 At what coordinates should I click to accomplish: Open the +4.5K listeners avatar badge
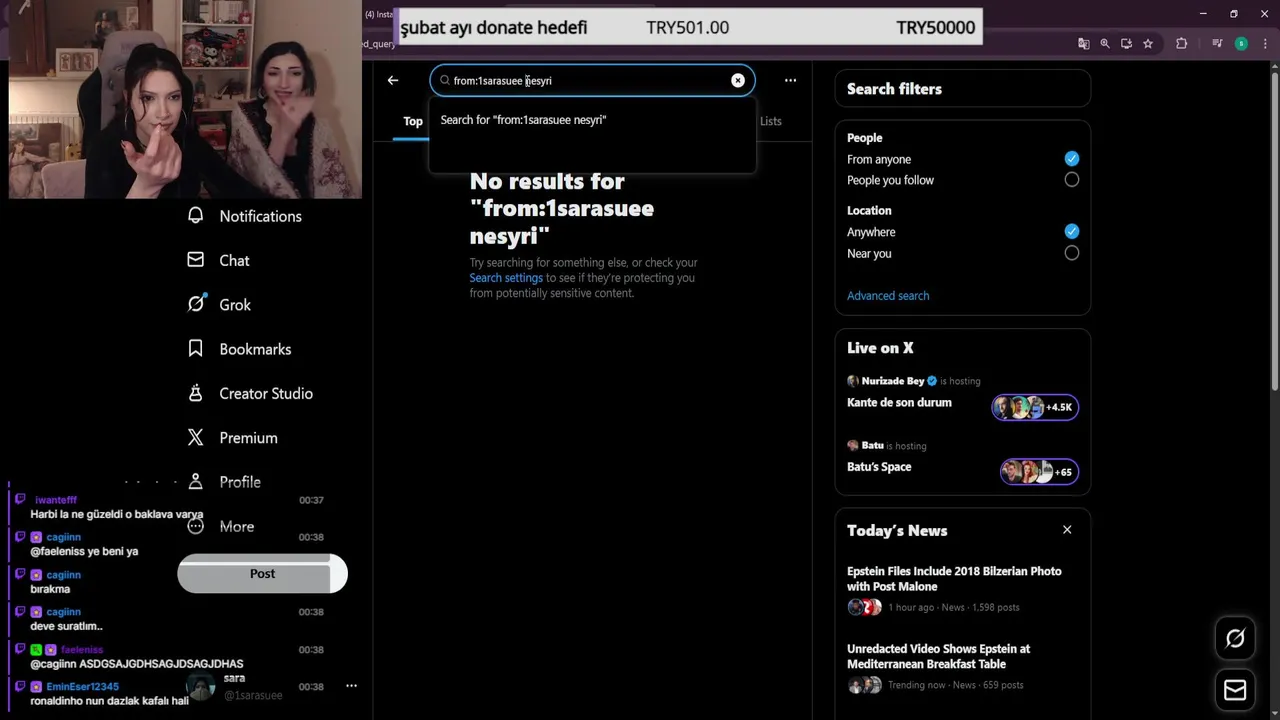point(1035,407)
